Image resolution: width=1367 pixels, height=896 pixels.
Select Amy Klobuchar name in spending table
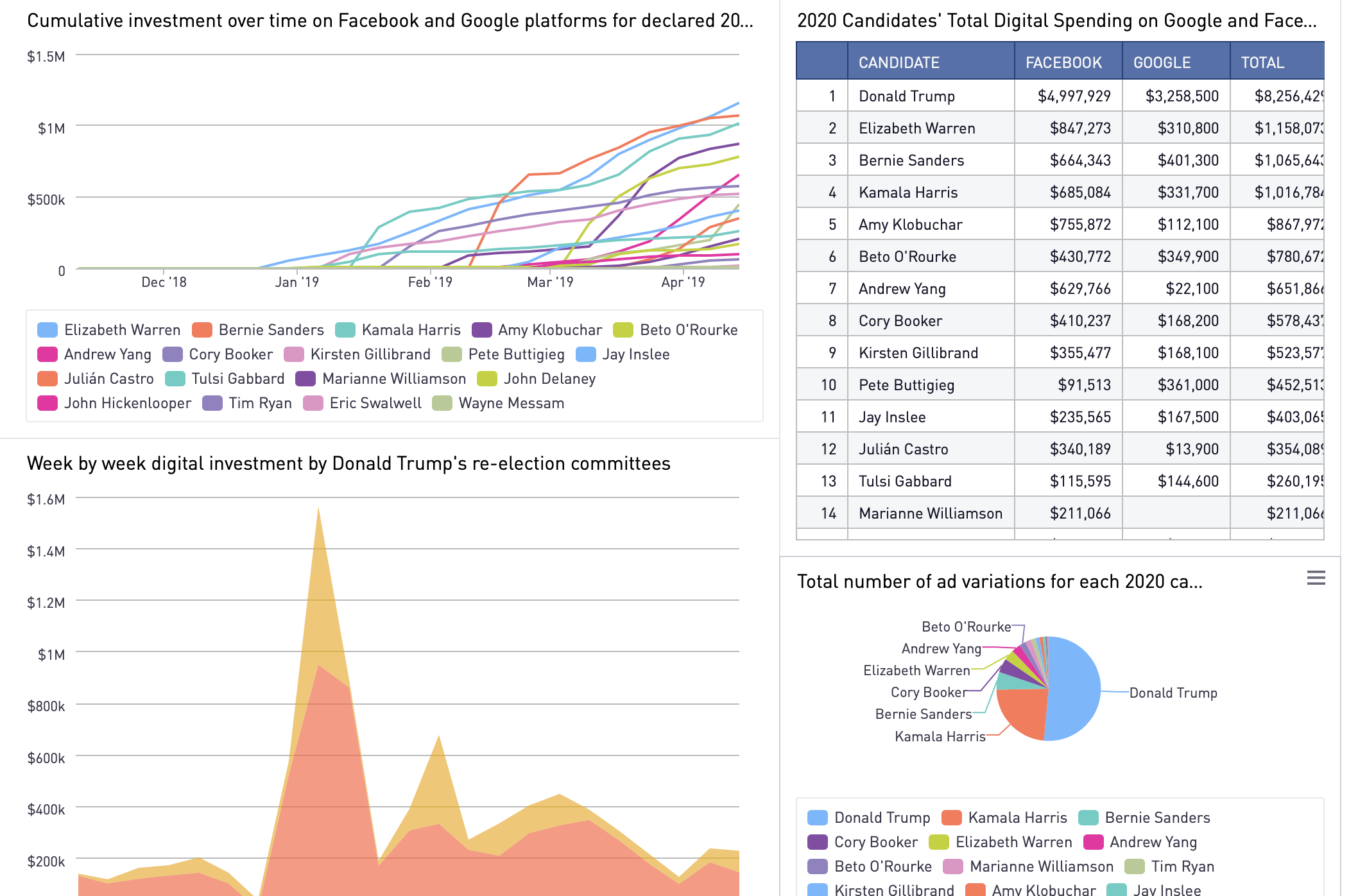[x=911, y=225]
